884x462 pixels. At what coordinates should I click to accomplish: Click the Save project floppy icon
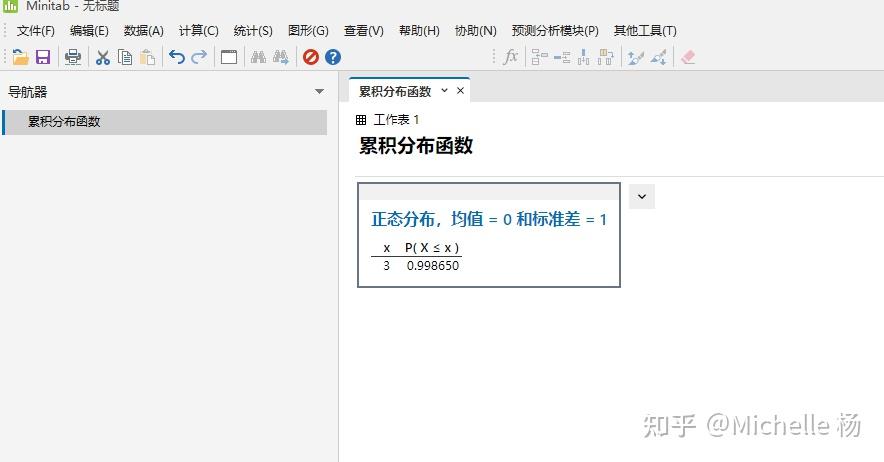43,57
